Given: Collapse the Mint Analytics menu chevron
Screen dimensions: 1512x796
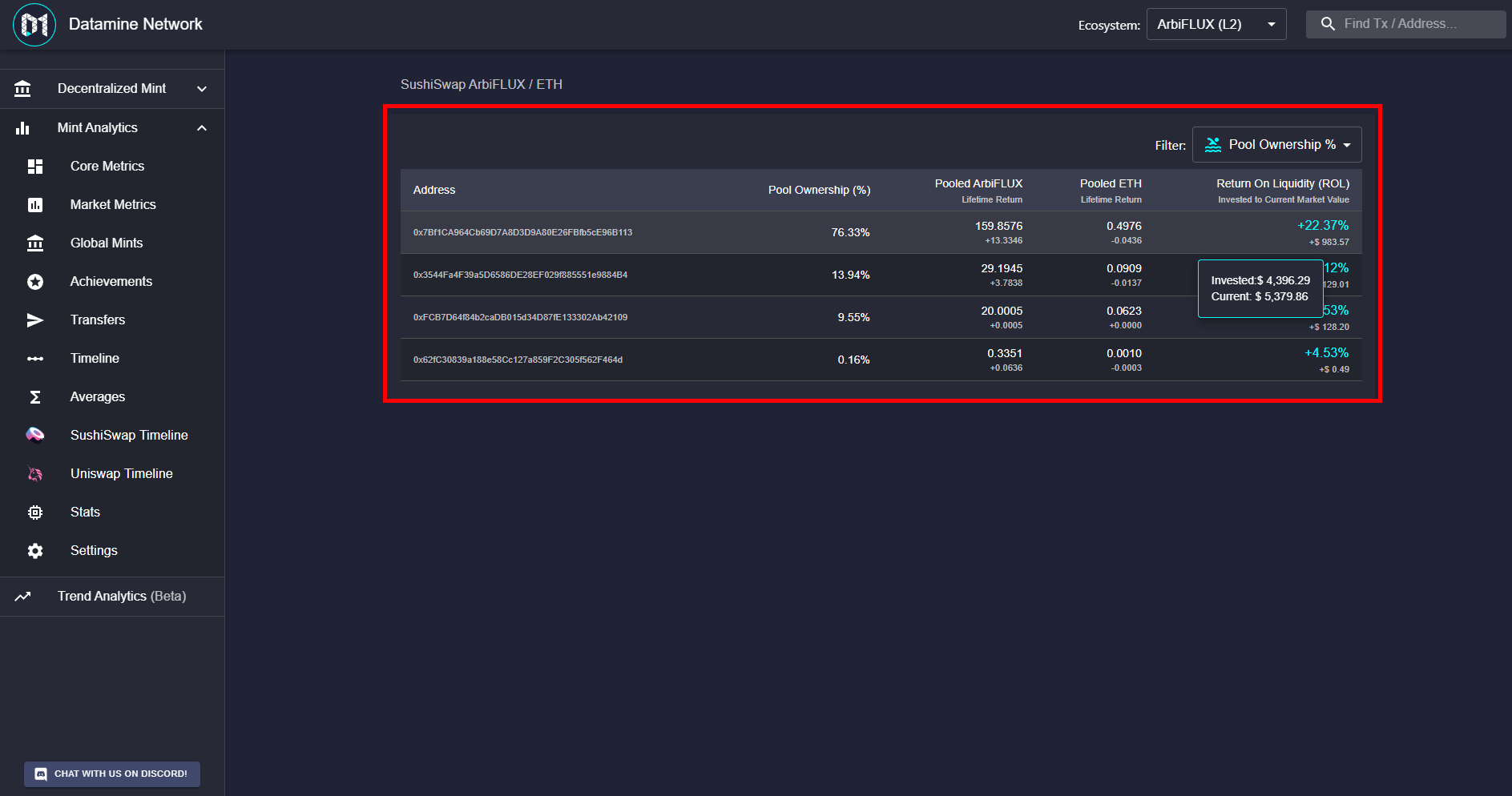Looking at the screenshot, I should pyautogui.click(x=202, y=128).
